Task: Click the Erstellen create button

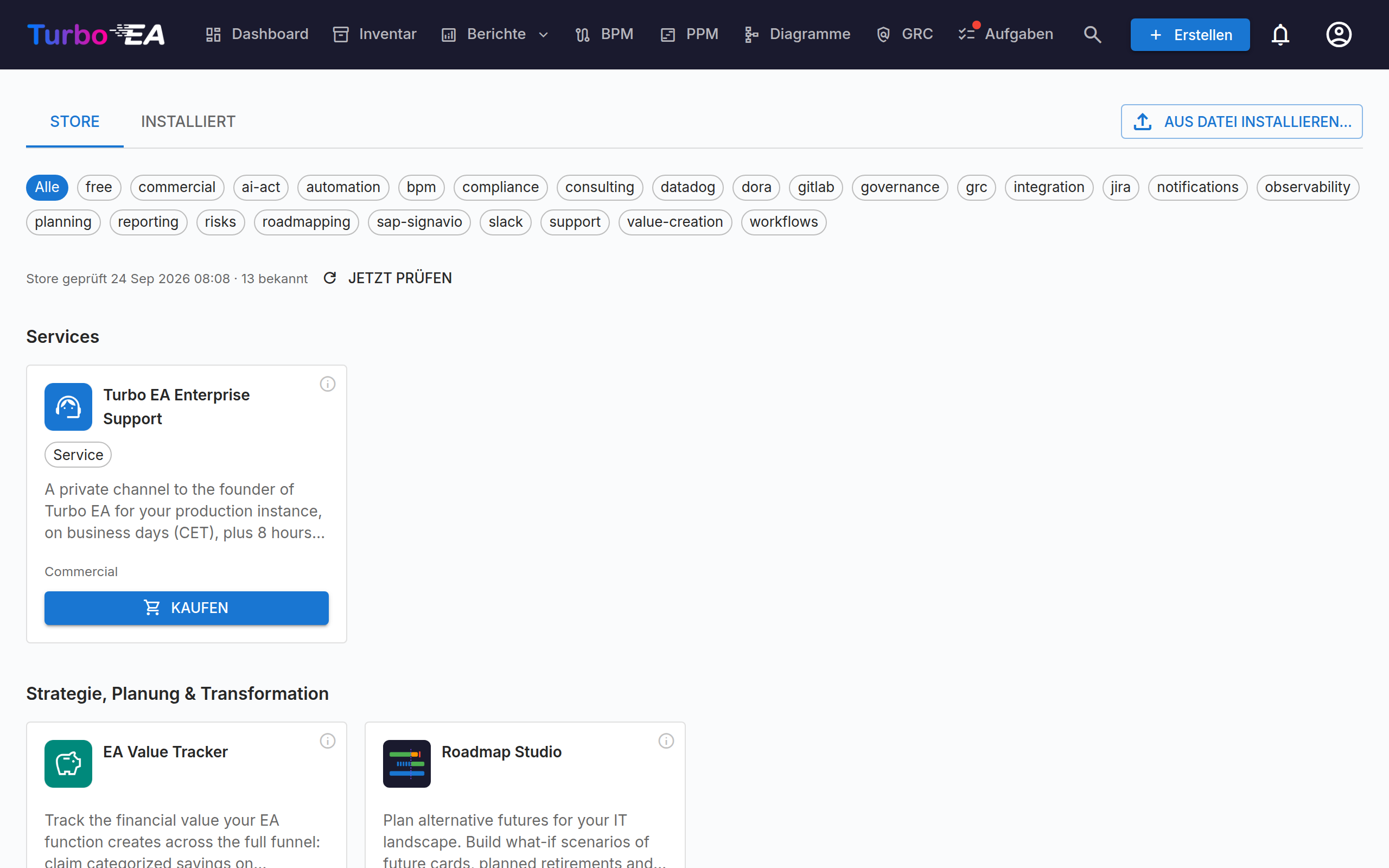Action: click(1190, 34)
